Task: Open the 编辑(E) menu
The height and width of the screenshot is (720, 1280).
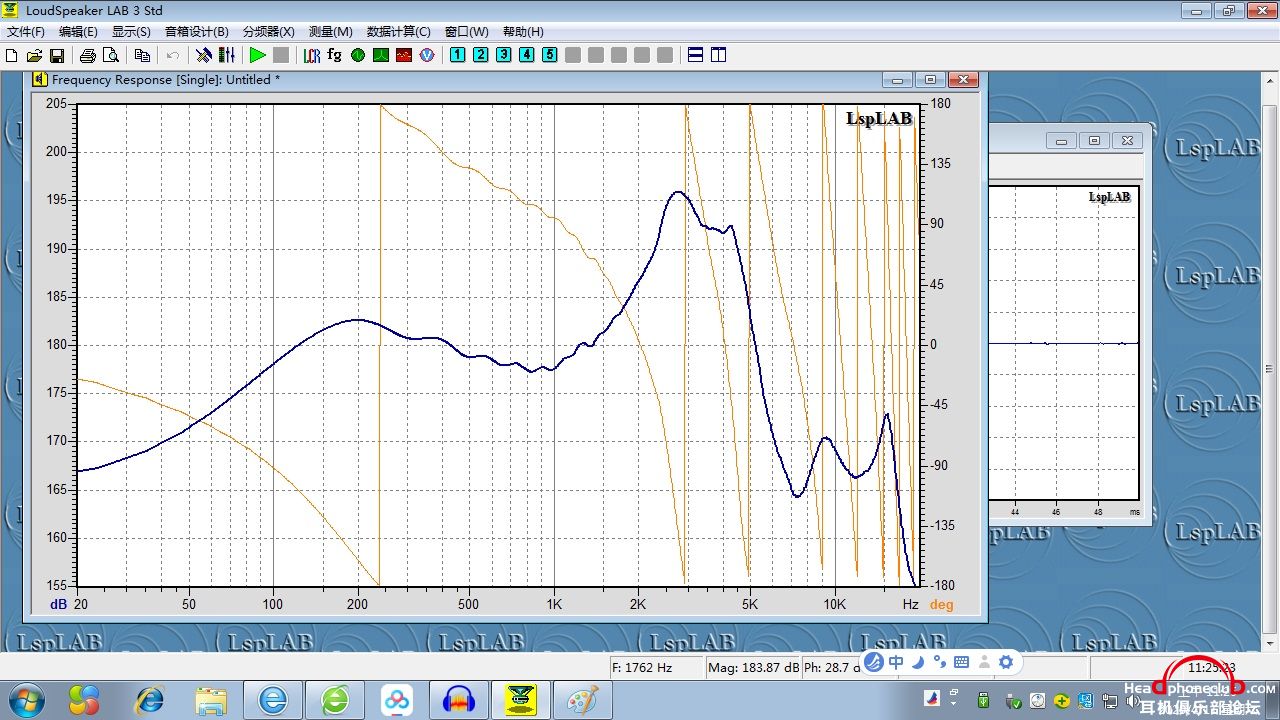Action: (x=78, y=32)
